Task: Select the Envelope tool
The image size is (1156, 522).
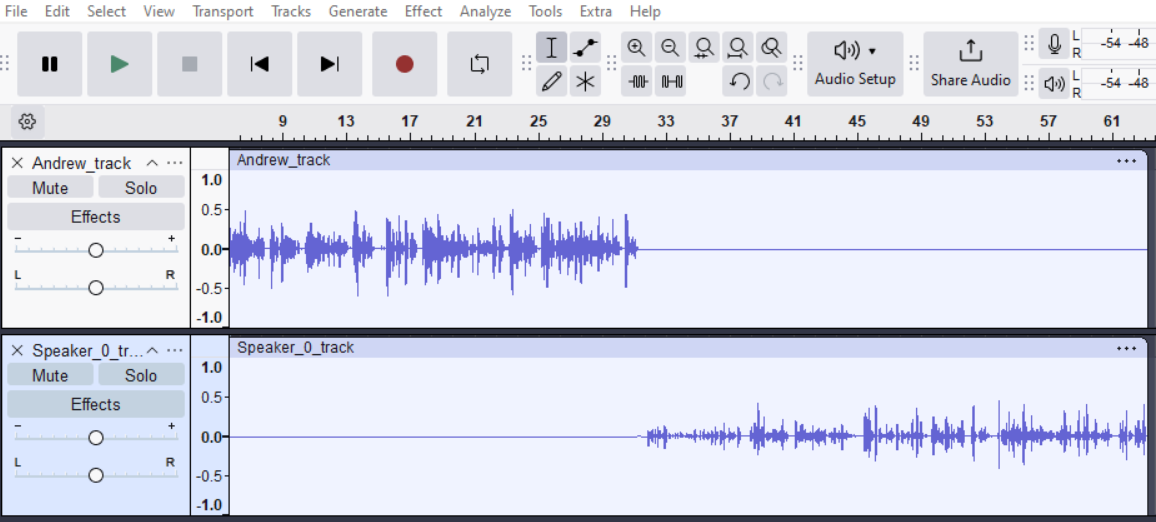Action: [x=586, y=47]
